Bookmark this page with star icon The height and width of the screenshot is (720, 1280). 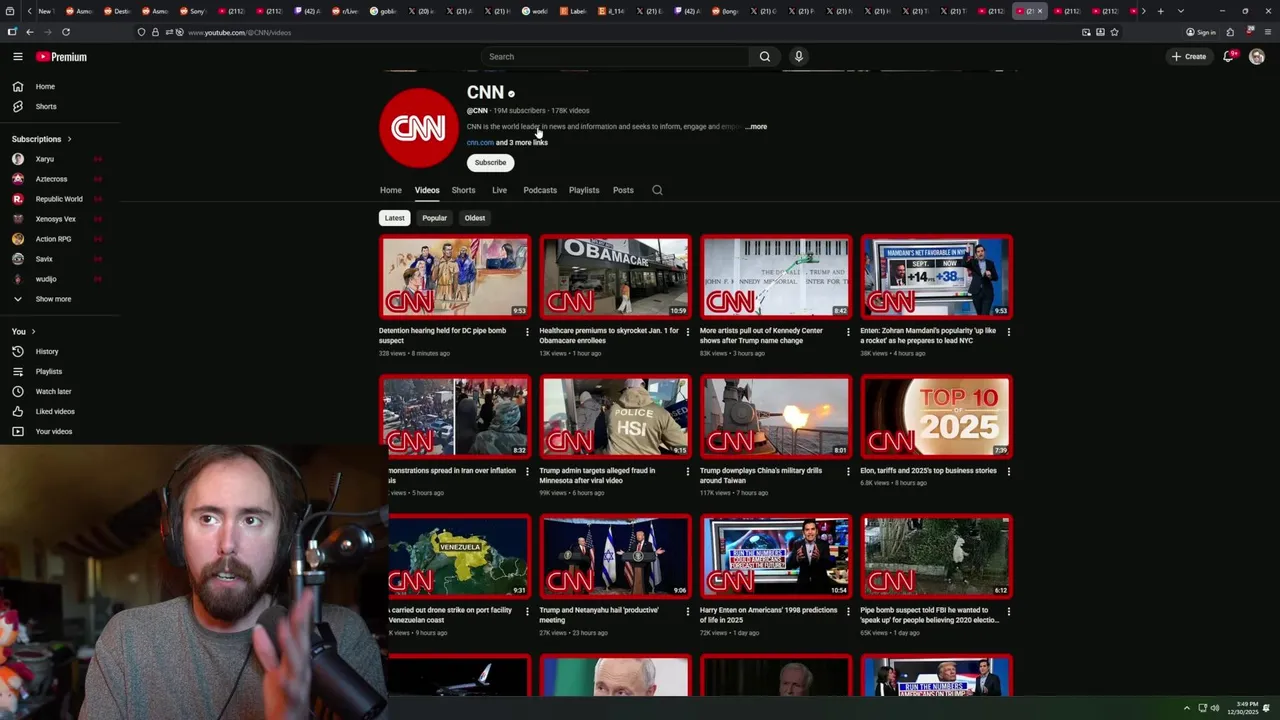[x=1114, y=32]
